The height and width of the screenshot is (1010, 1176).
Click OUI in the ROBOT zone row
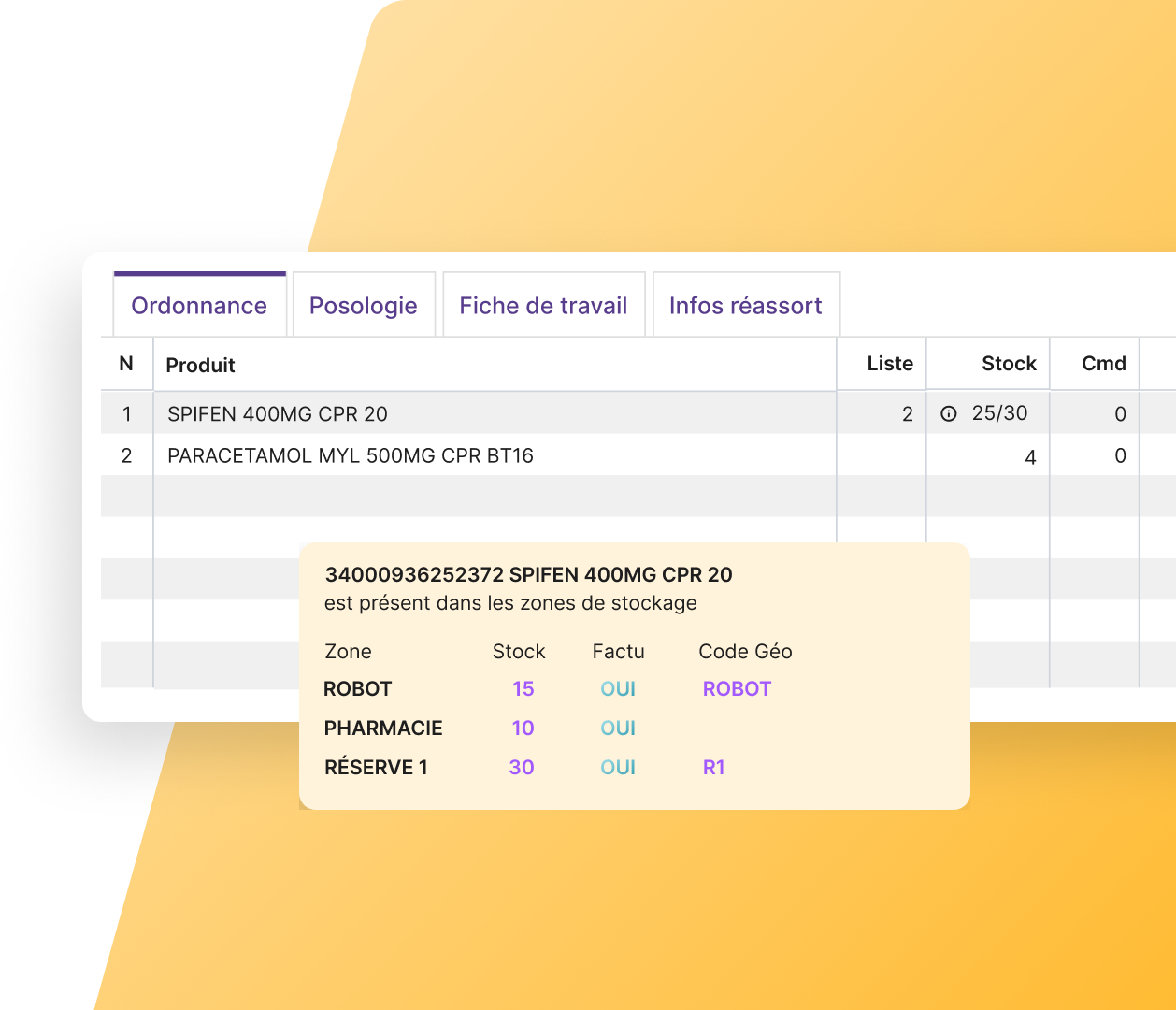click(x=618, y=689)
